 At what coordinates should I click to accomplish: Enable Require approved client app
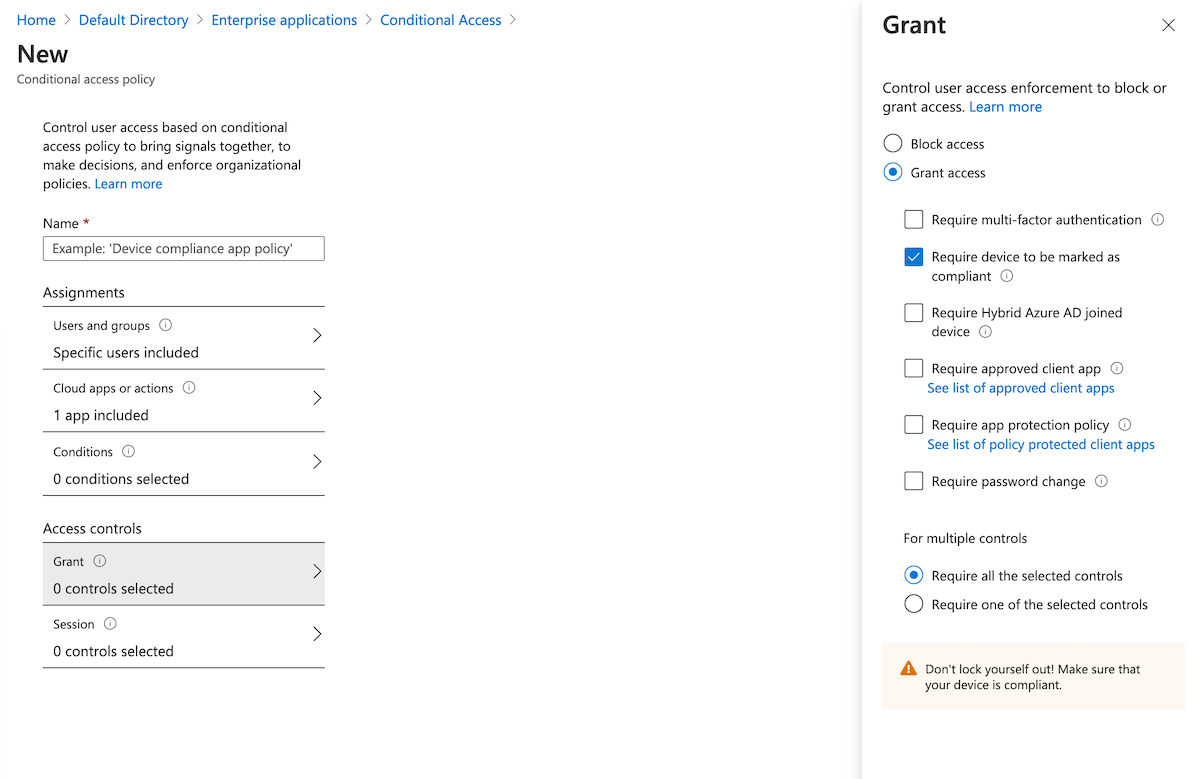click(x=913, y=368)
